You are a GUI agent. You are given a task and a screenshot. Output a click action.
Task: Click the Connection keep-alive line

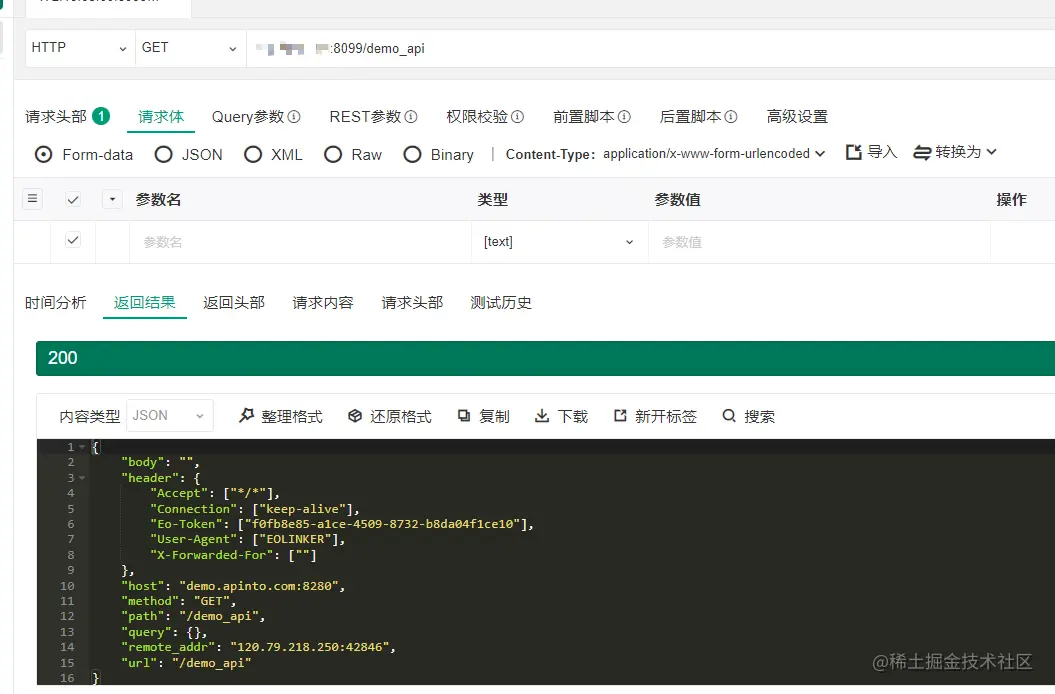pos(255,509)
